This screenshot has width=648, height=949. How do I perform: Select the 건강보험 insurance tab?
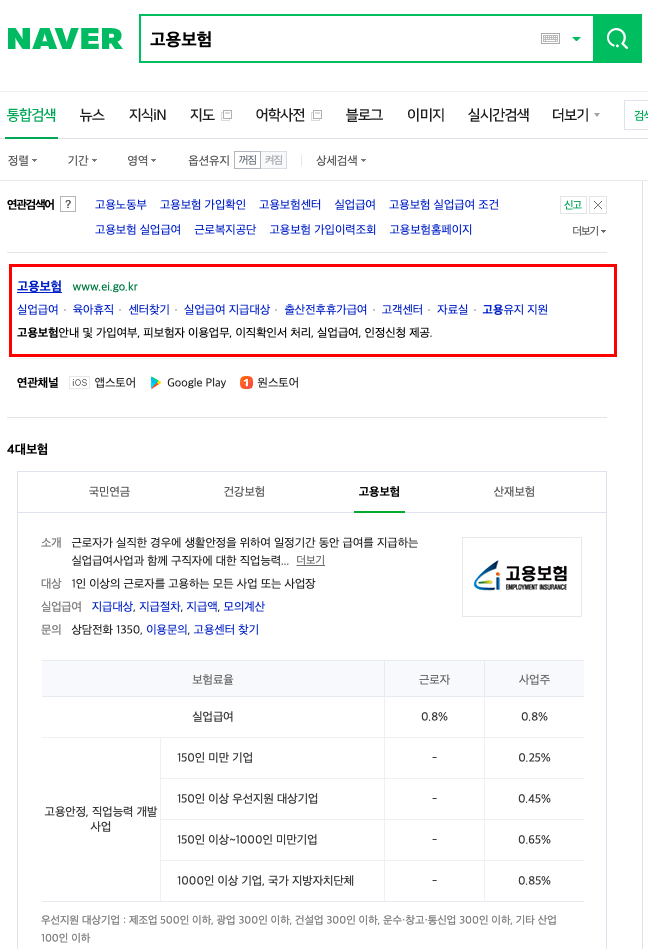pyautogui.click(x=244, y=491)
